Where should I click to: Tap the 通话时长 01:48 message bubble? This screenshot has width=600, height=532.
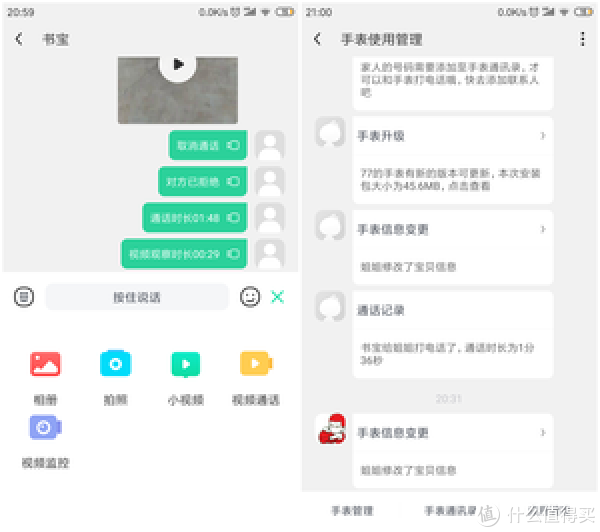[195, 218]
